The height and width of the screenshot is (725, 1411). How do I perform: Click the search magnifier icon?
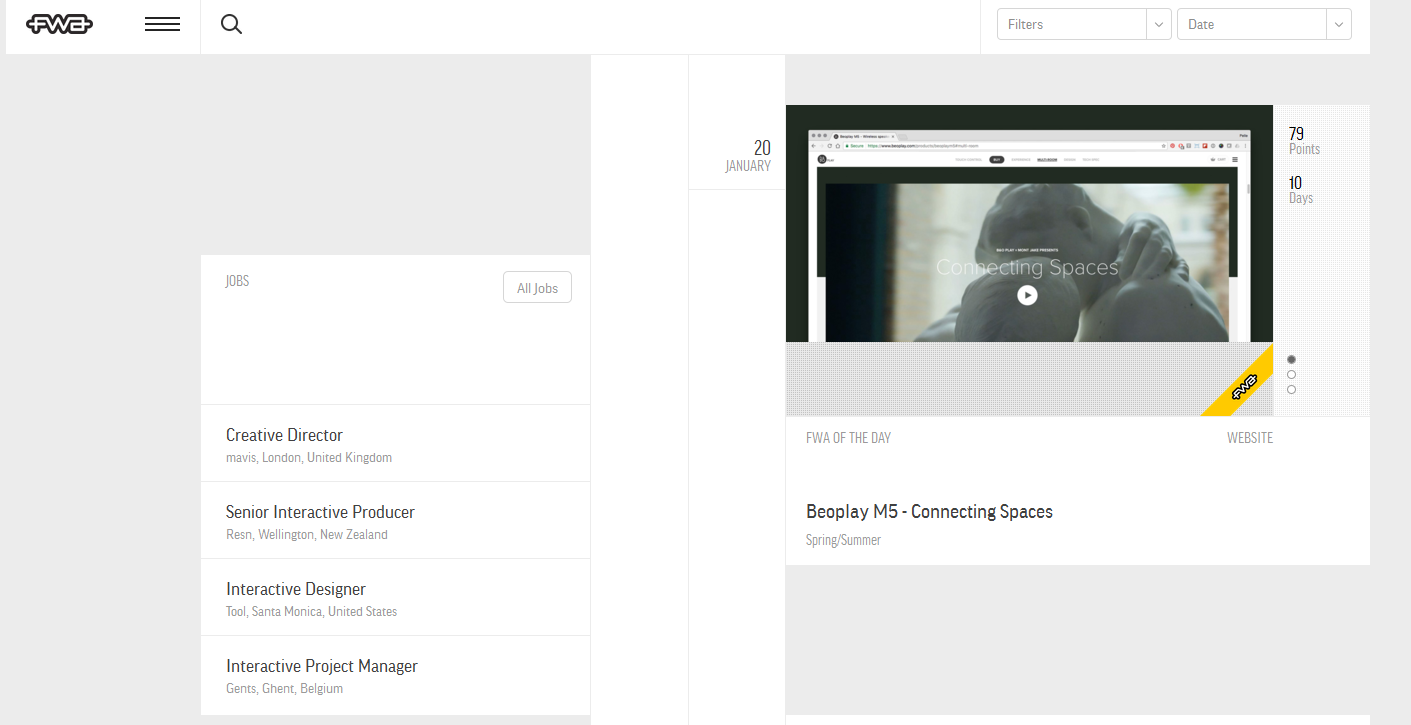[x=231, y=25]
